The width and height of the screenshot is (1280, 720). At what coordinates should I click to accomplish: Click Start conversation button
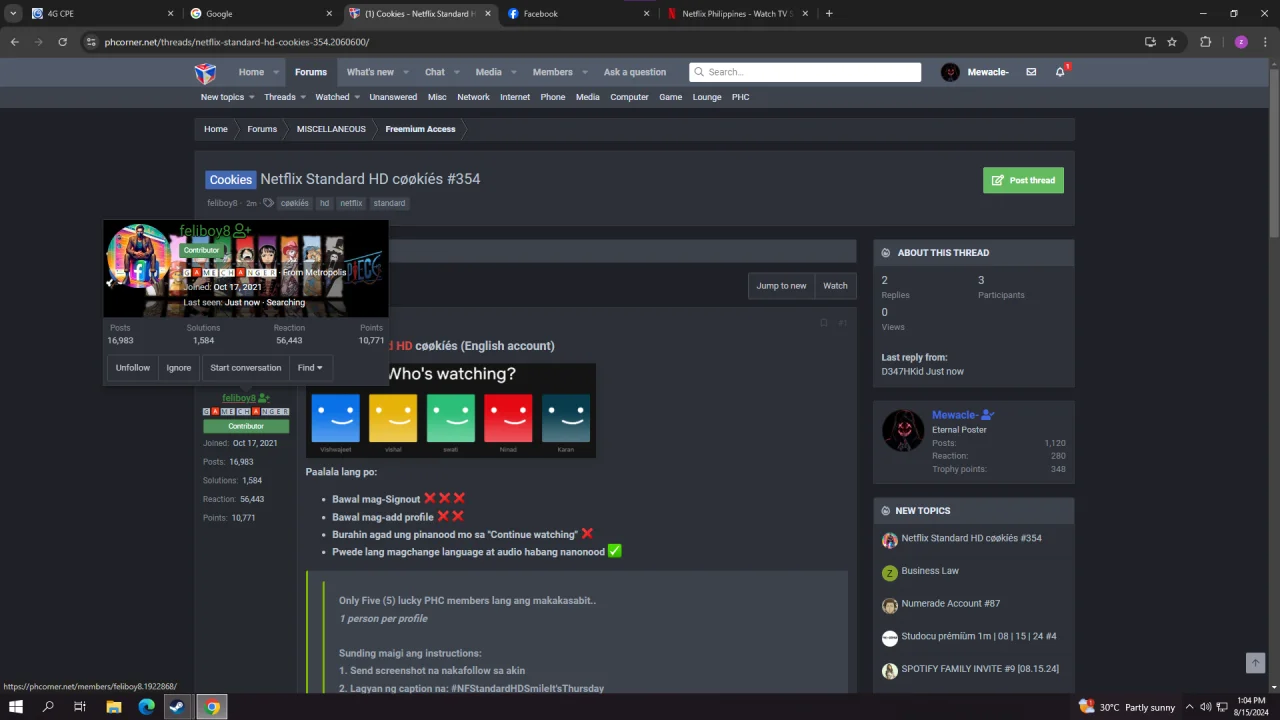[x=245, y=368]
